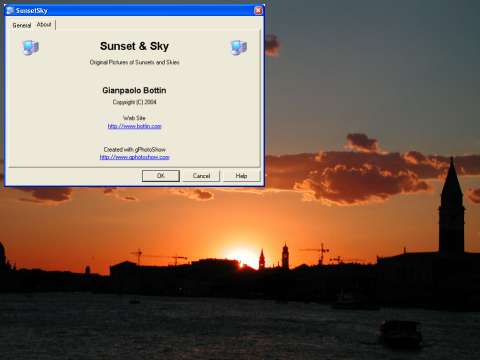Screen dimensions: 480x360
Task: Open the www.gphotoshow.com link
Action: [x=134, y=157]
